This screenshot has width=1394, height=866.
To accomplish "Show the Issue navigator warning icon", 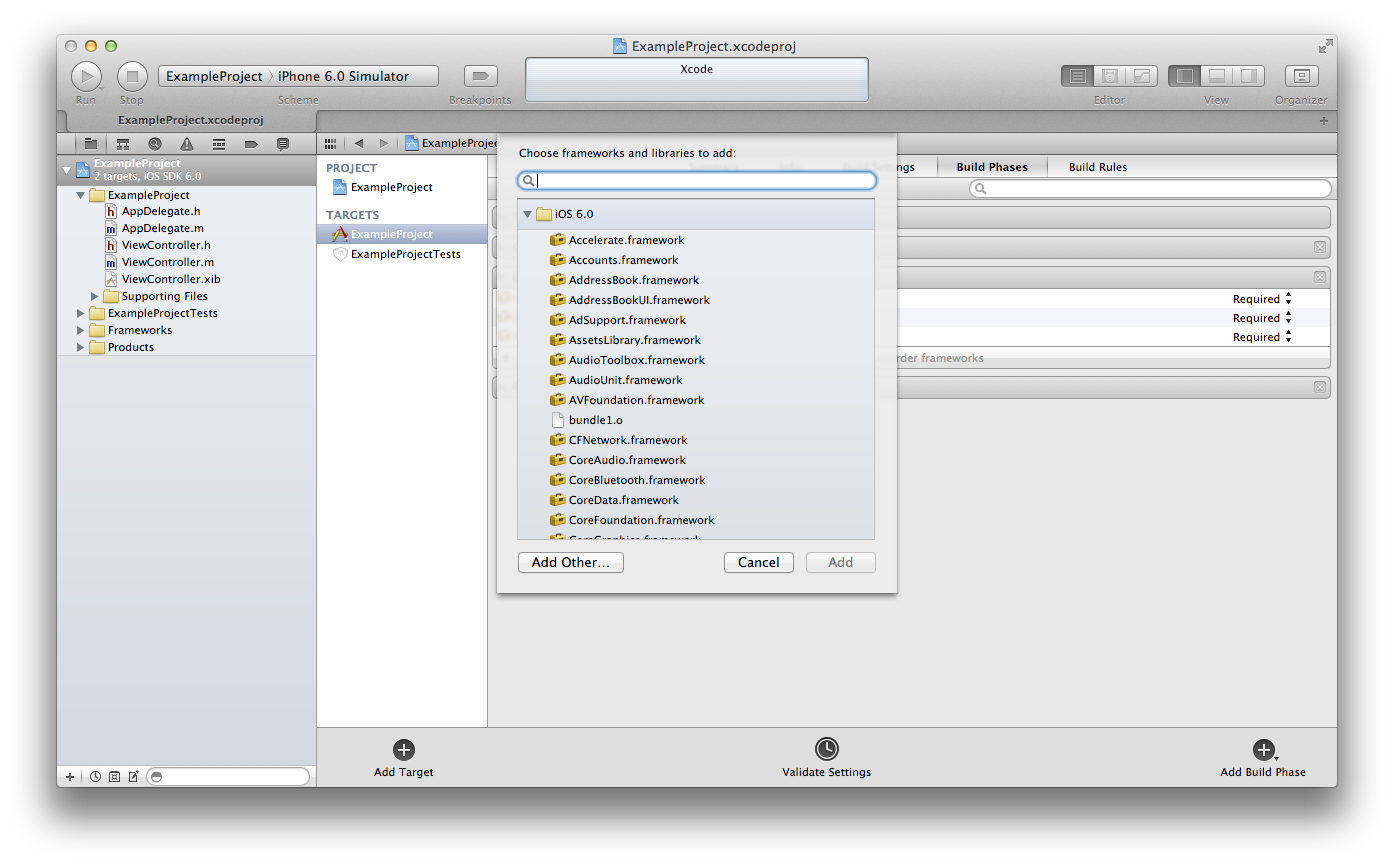I will pos(187,144).
